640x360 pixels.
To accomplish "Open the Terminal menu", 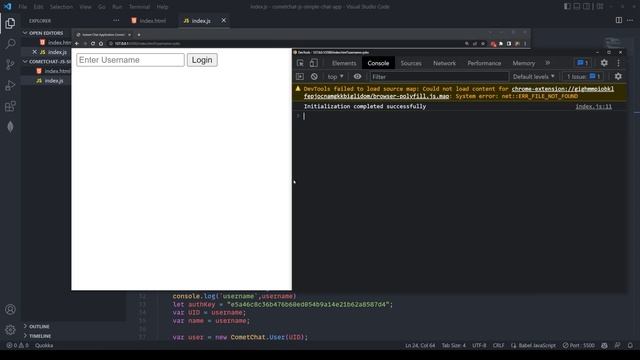I will [x=139, y=7].
